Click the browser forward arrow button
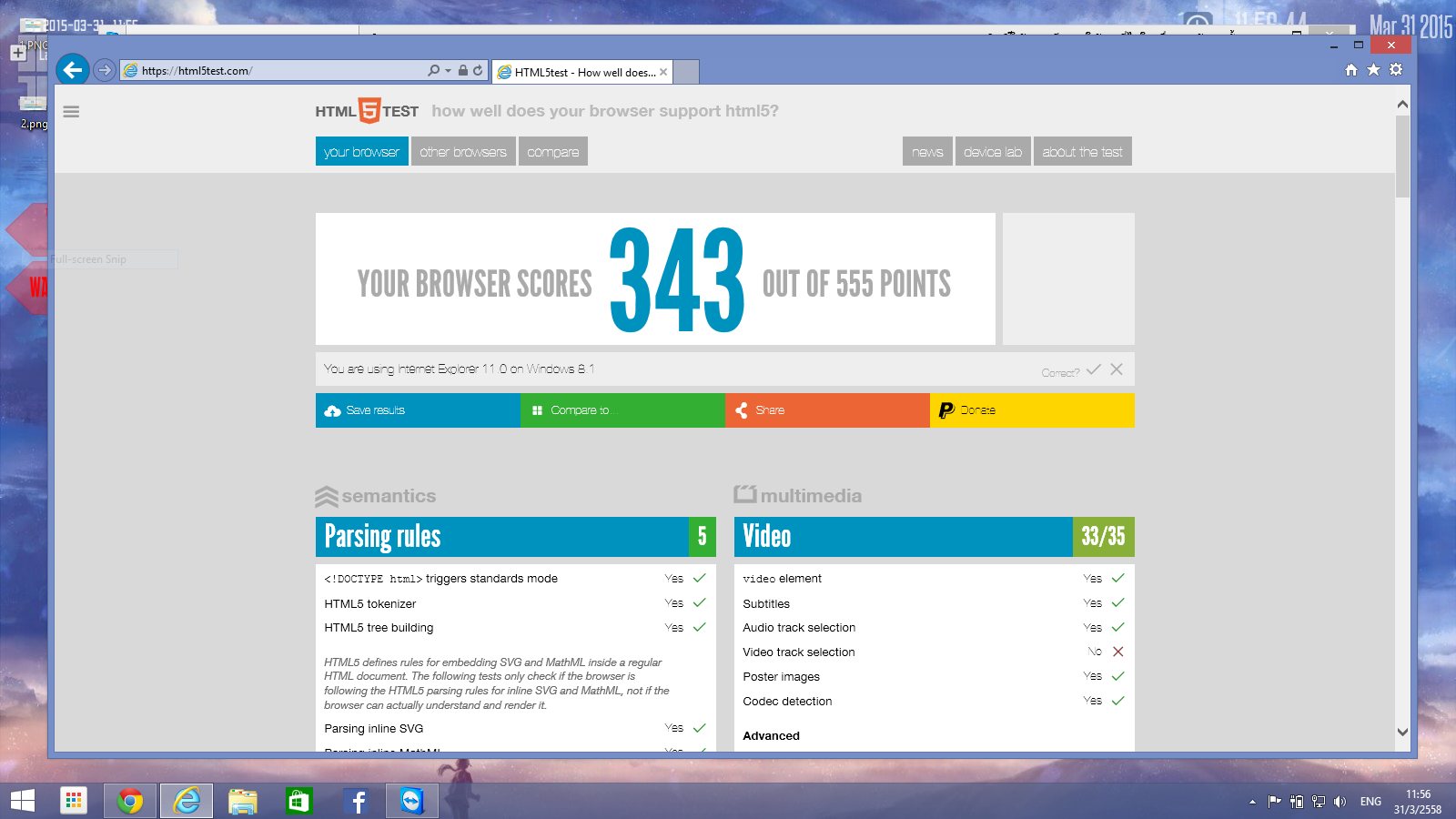This screenshot has width=1456, height=819. (x=105, y=70)
